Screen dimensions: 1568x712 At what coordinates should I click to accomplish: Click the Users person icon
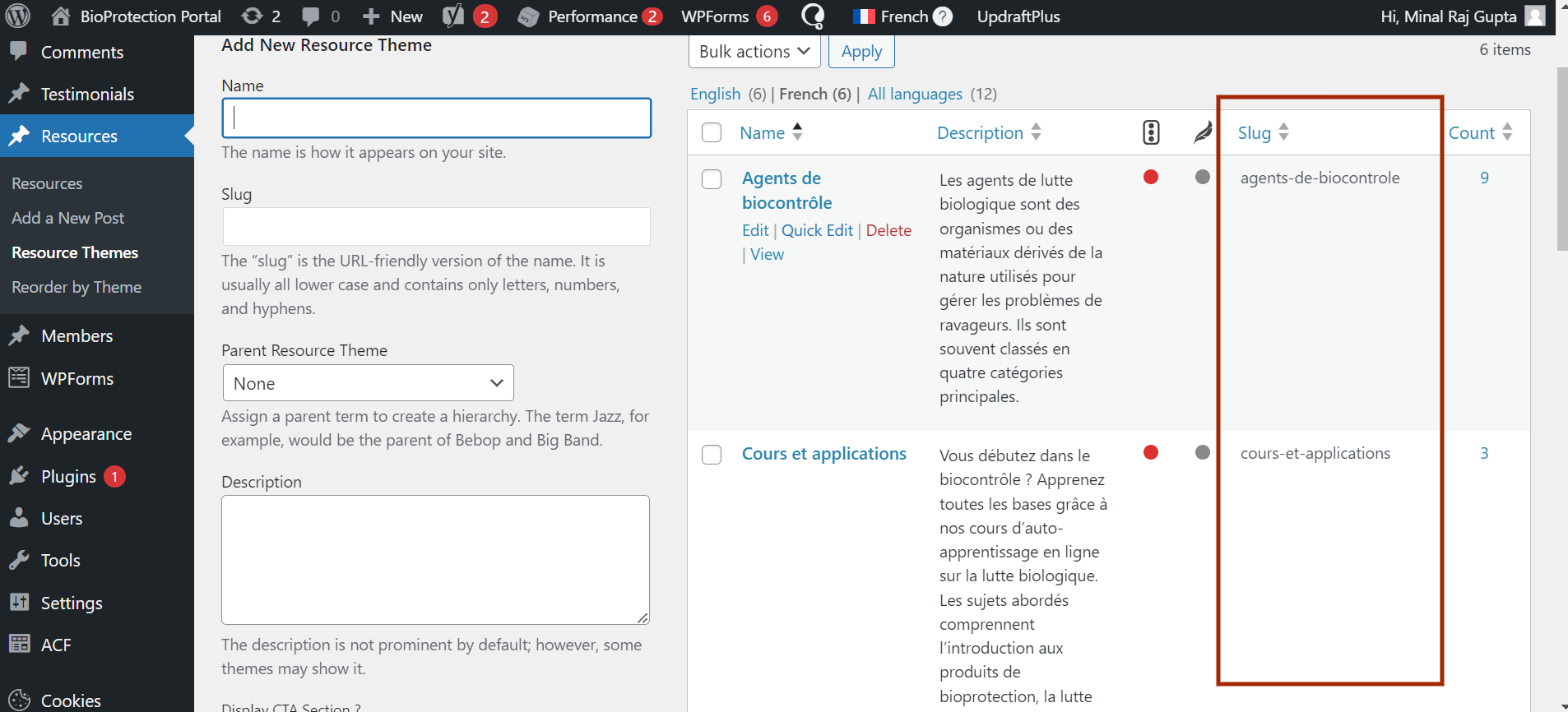click(18, 518)
